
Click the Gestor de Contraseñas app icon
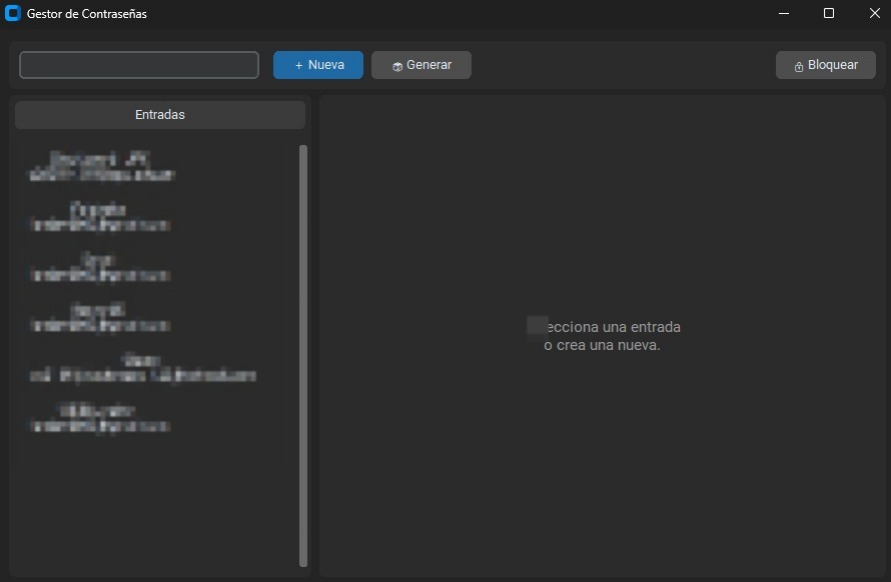tap(13, 13)
